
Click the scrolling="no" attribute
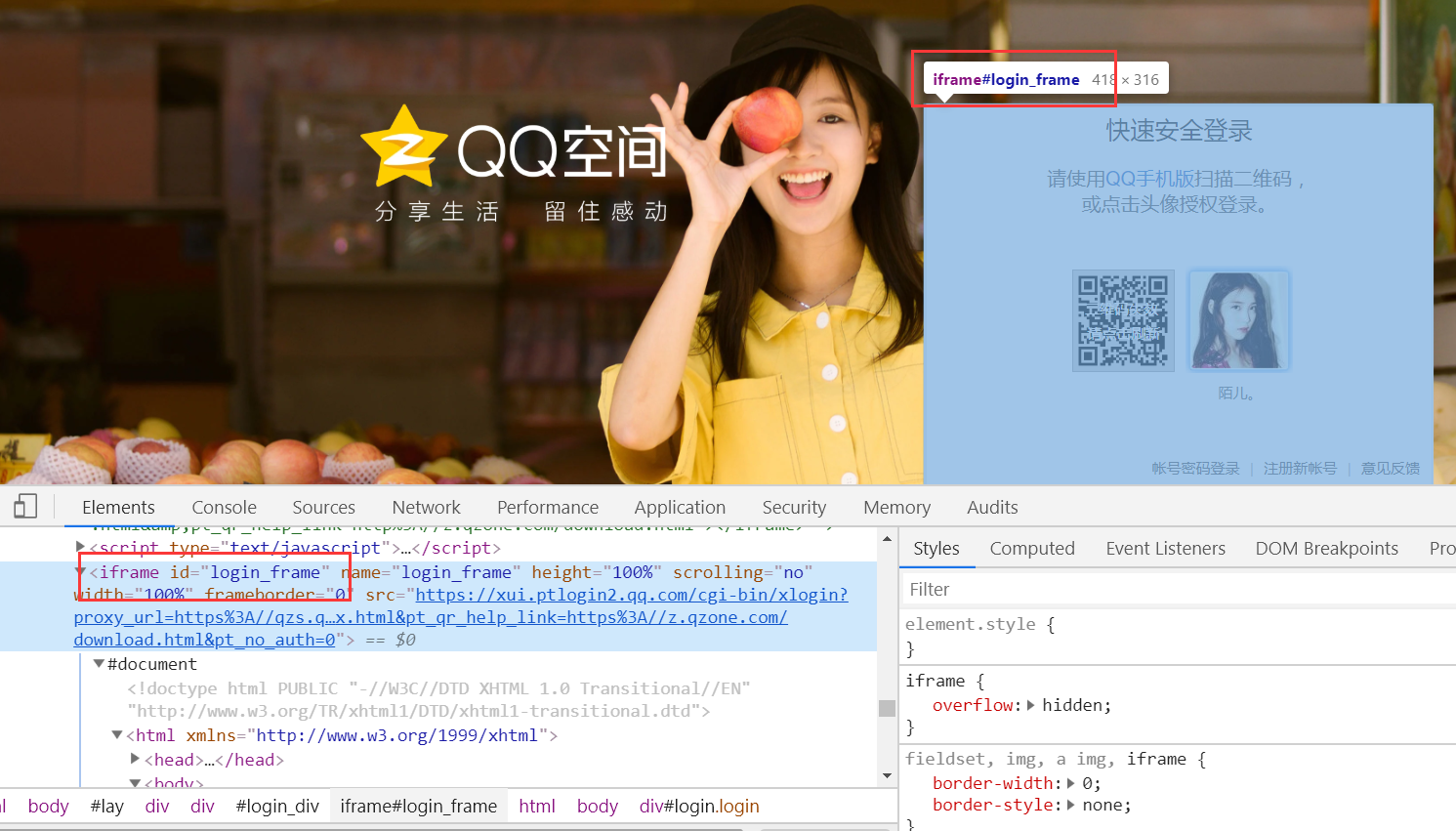pos(743,572)
